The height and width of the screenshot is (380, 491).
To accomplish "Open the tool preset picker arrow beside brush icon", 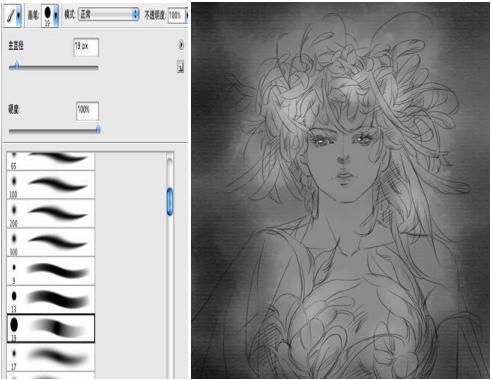I will point(18,15).
